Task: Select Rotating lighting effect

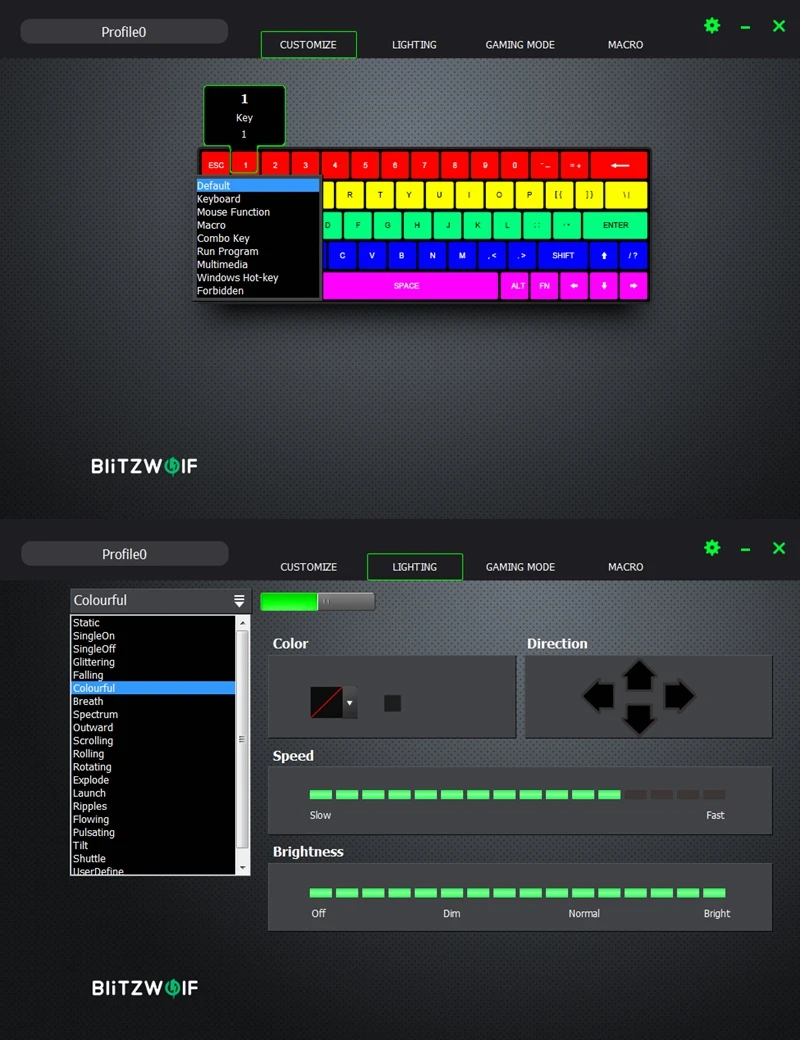Action: (x=153, y=767)
